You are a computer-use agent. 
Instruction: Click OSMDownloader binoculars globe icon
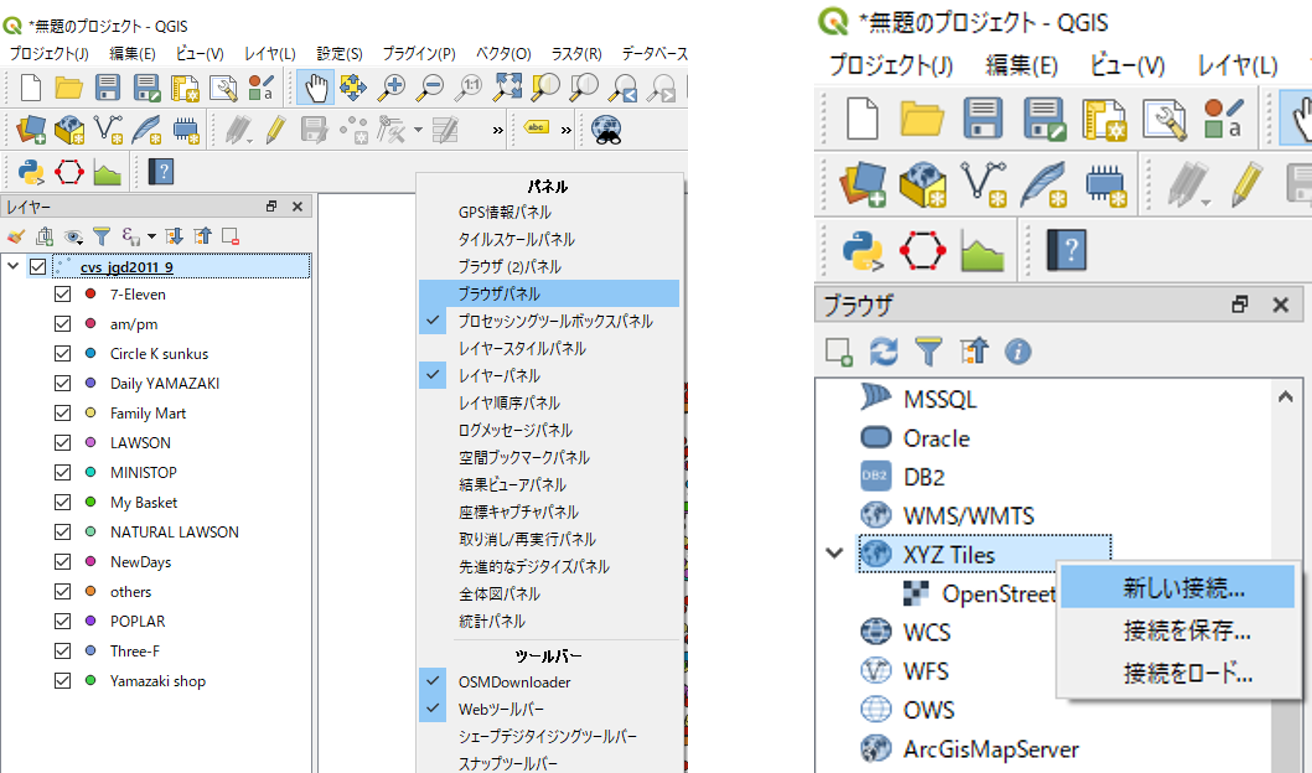[x=606, y=130]
